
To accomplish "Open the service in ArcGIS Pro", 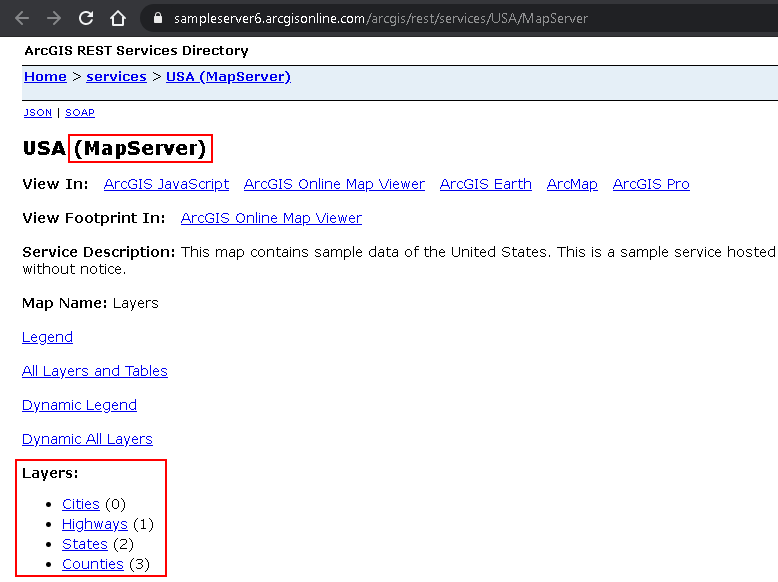I will [651, 184].
